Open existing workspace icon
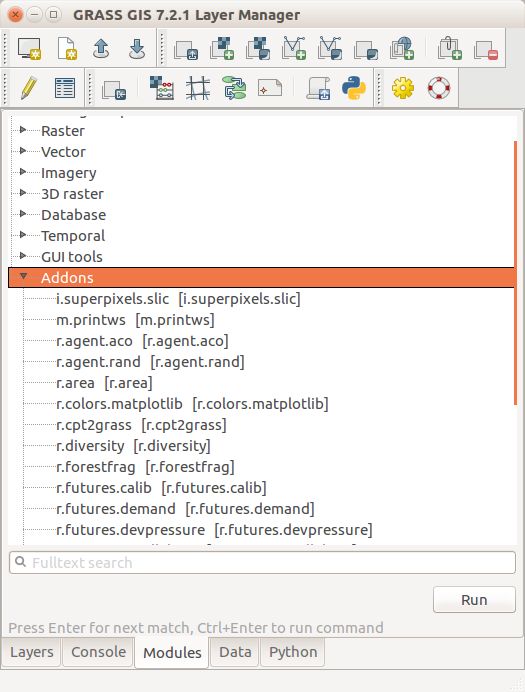 click(101, 48)
